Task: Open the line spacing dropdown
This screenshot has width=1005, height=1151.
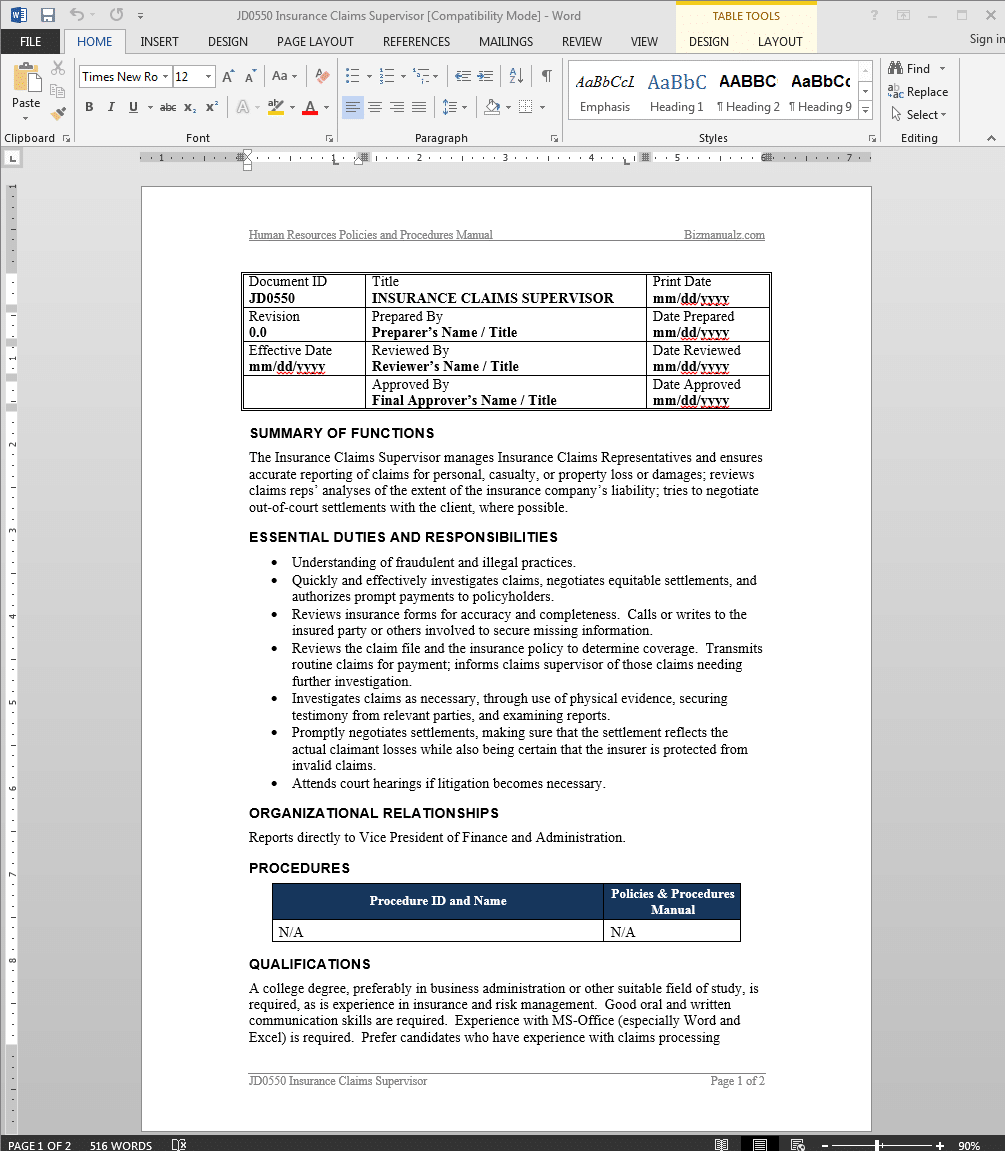Action: tap(455, 107)
